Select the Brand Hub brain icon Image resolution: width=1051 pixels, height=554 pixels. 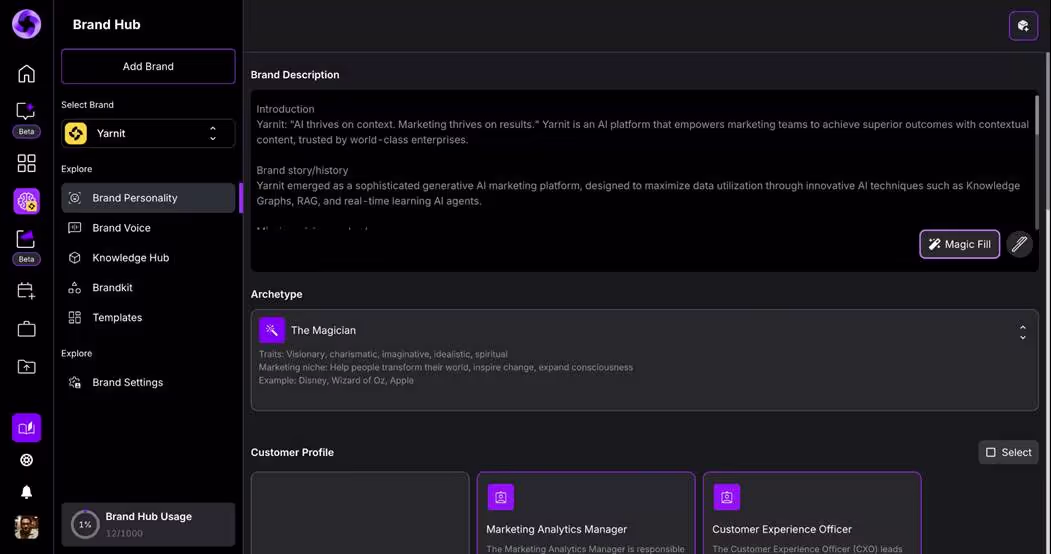pyautogui.click(x=26, y=201)
